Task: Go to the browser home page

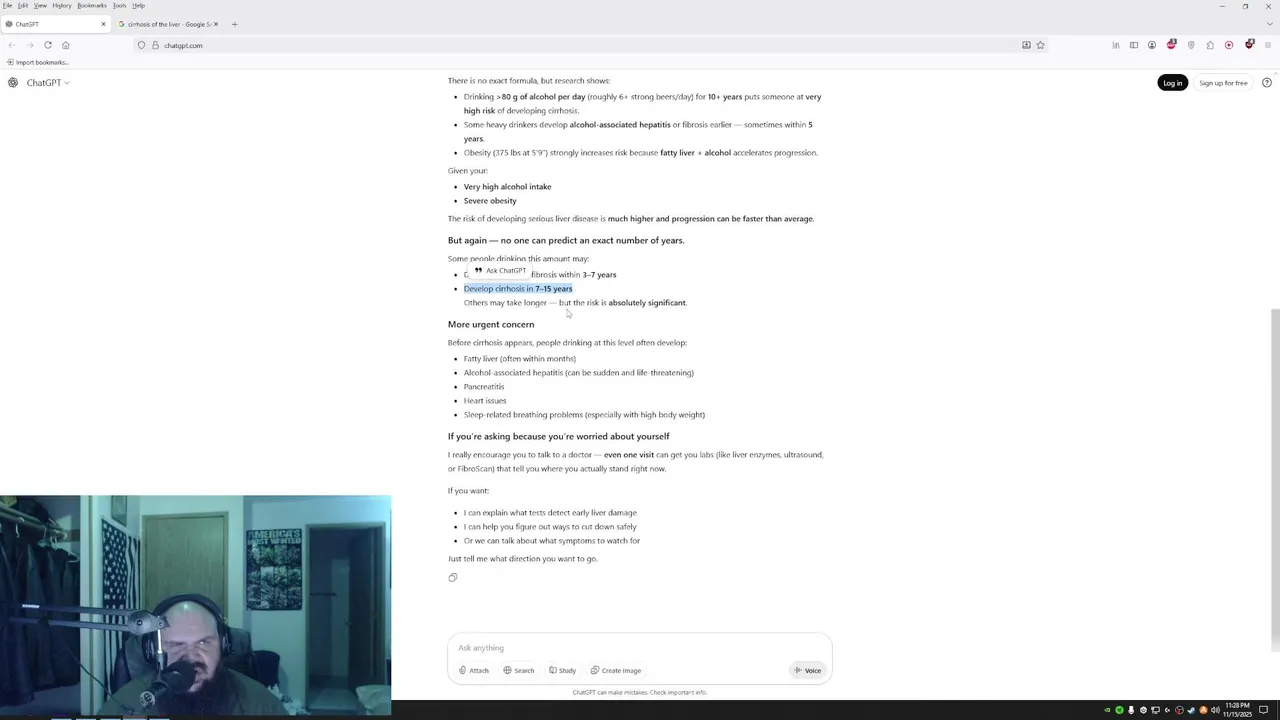Action: click(65, 45)
